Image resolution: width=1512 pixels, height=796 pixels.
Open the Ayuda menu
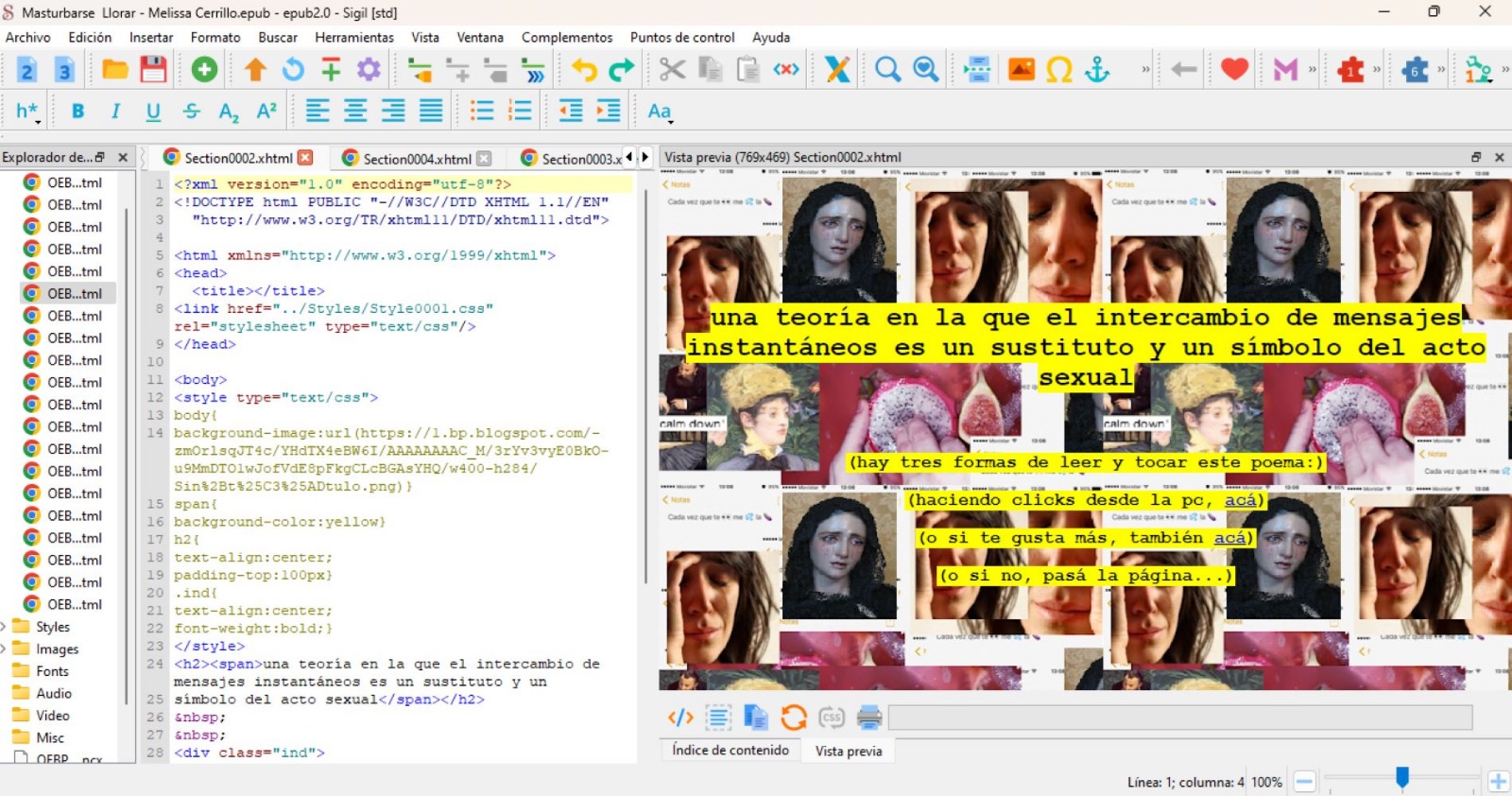771,37
